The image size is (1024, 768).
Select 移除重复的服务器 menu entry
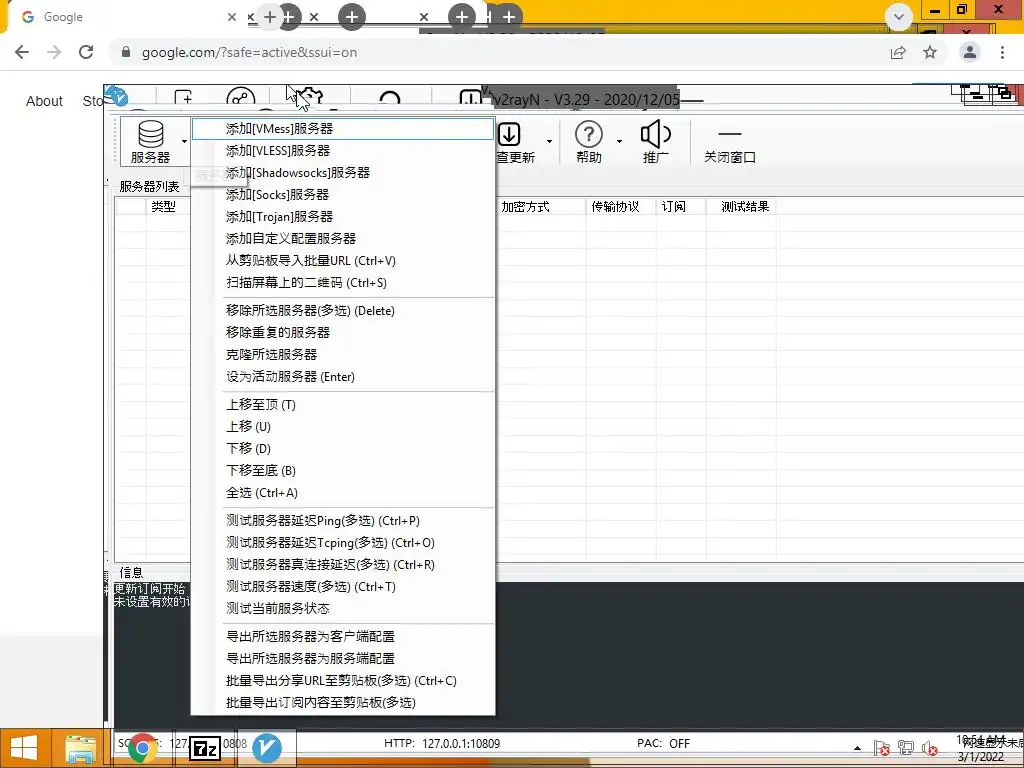tap(343, 332)
